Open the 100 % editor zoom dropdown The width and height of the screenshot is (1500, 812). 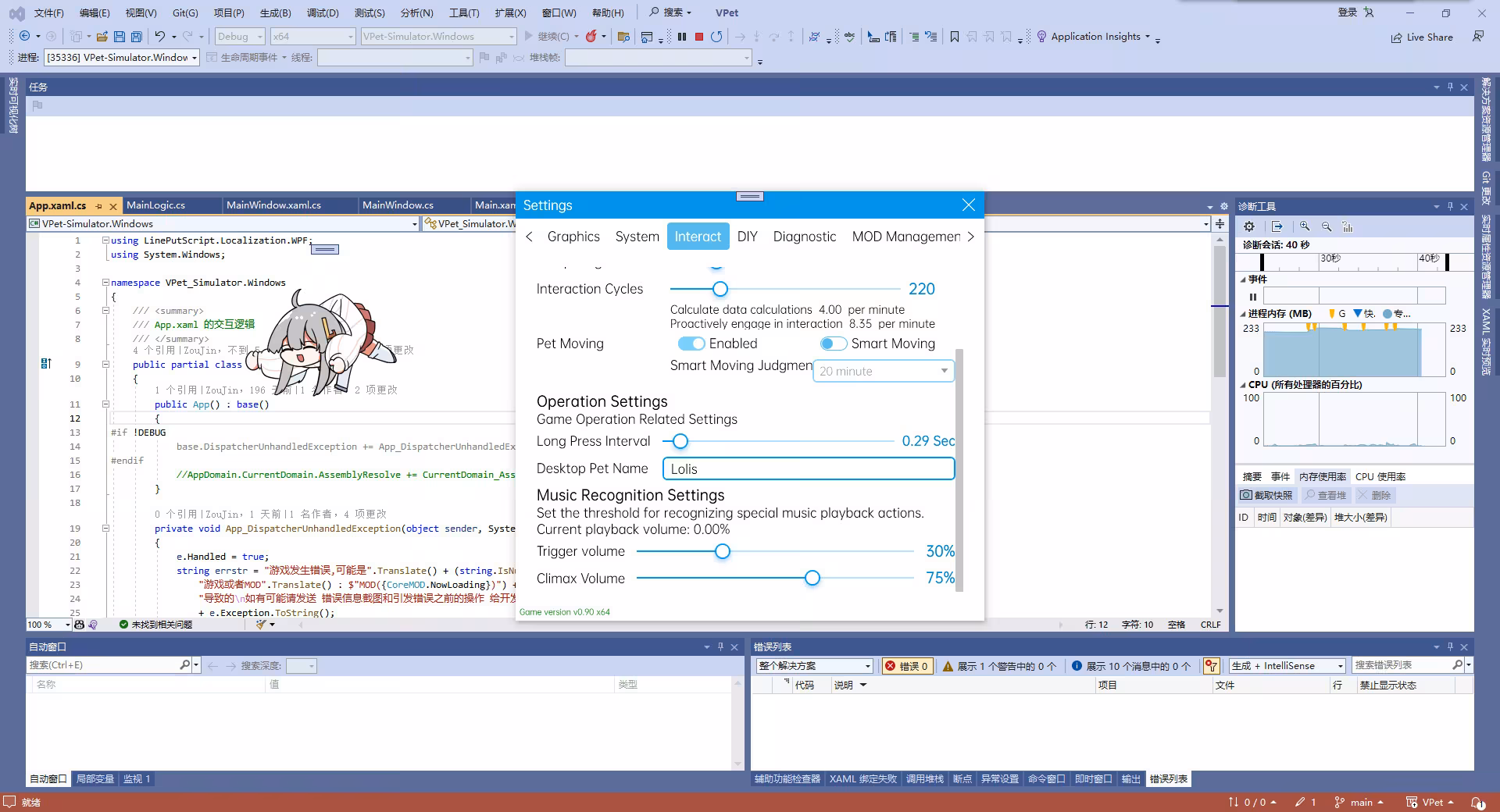point(48,625)
